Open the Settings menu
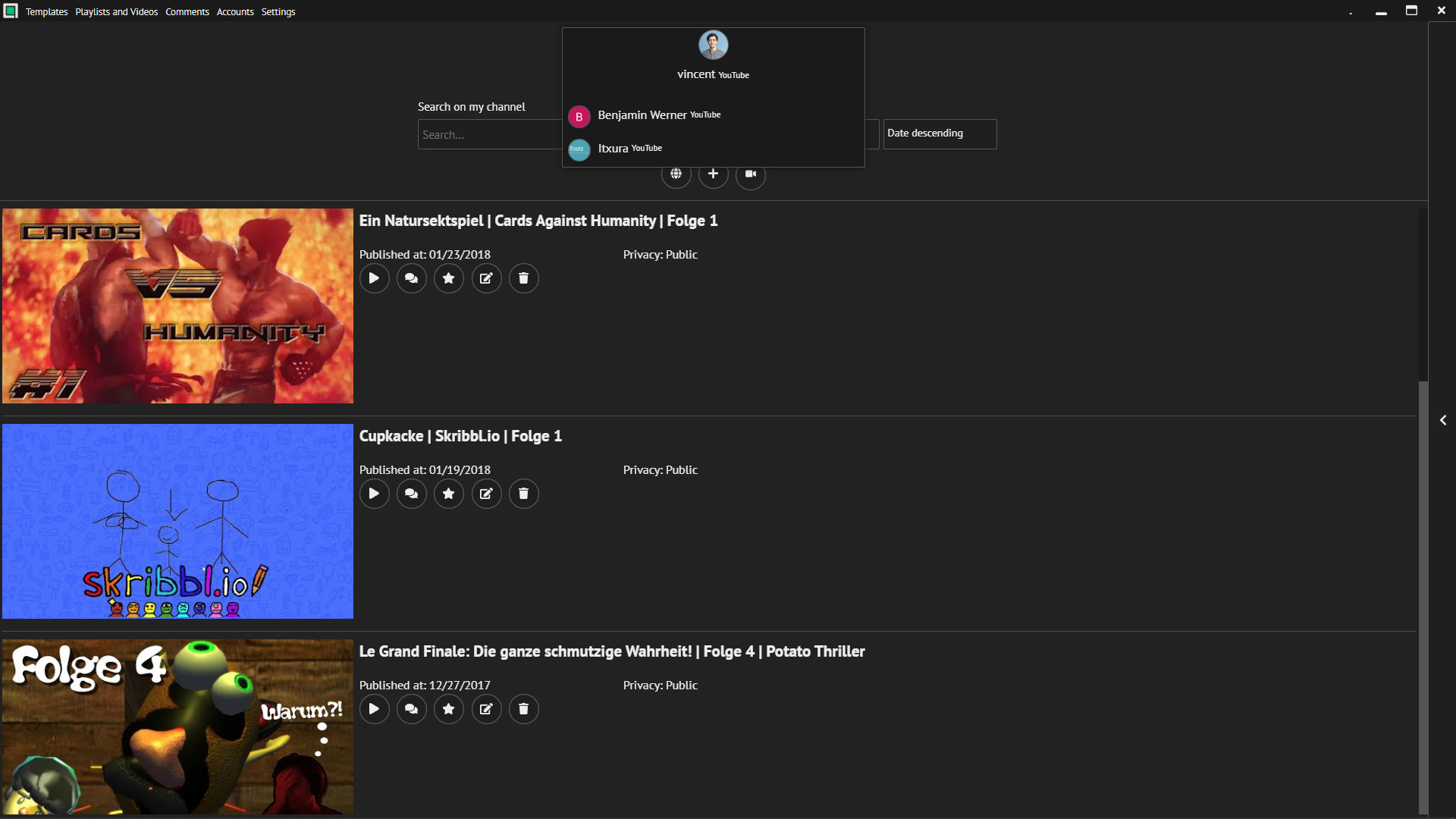1456x819 pixels. (x=278, y=11)
